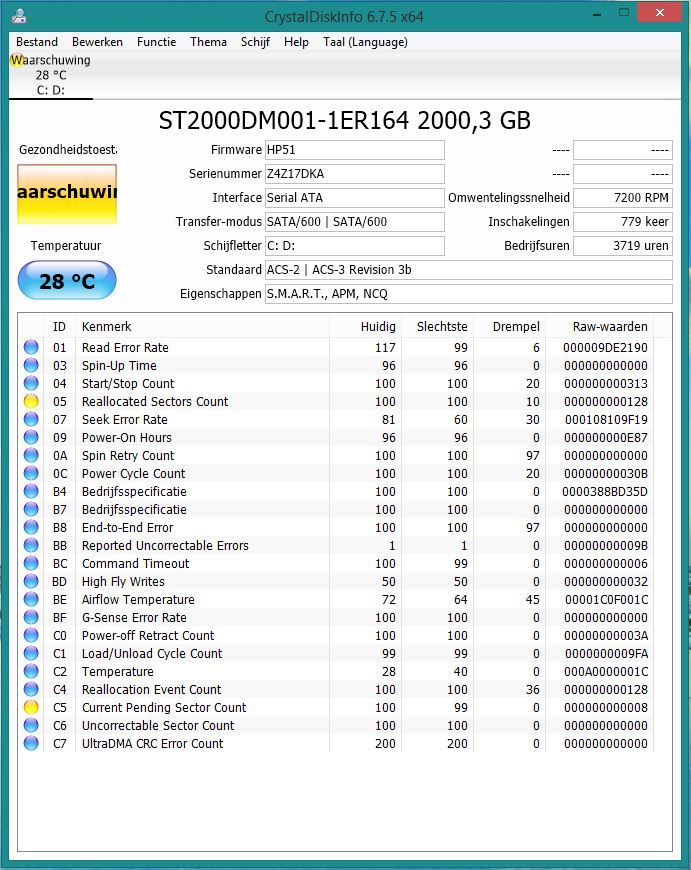Click blue status icon for Command Timeout
The image size is (691, 870).
click(31, 563)
